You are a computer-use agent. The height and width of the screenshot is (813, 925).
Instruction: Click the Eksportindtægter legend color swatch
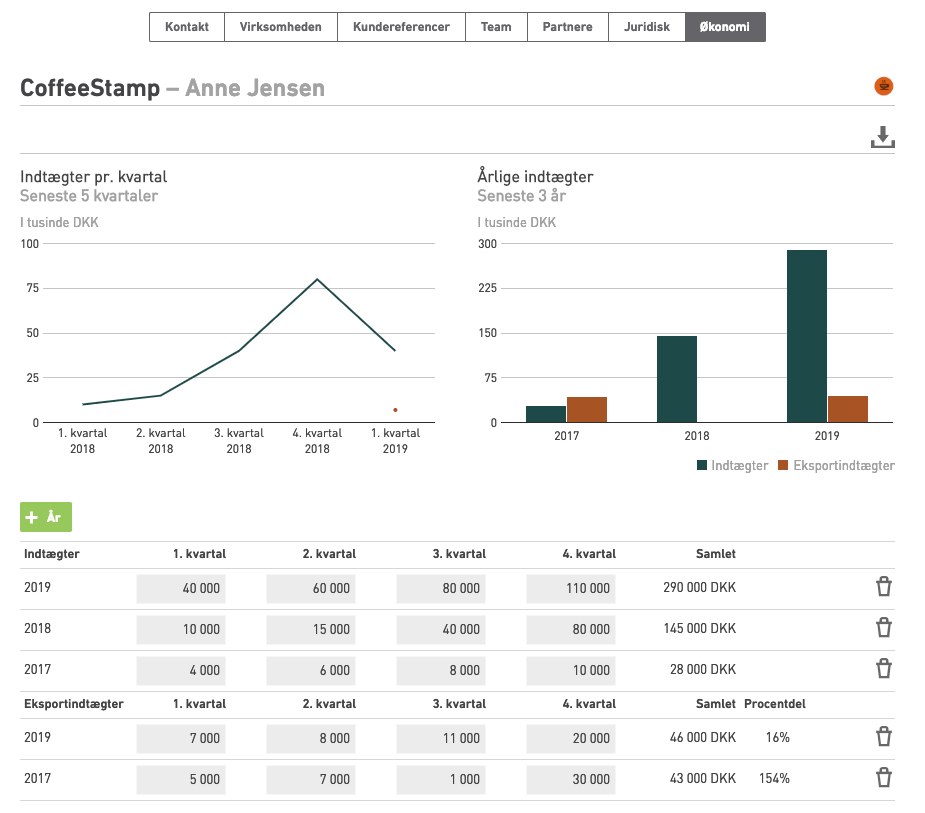click(x=783, y=465)
